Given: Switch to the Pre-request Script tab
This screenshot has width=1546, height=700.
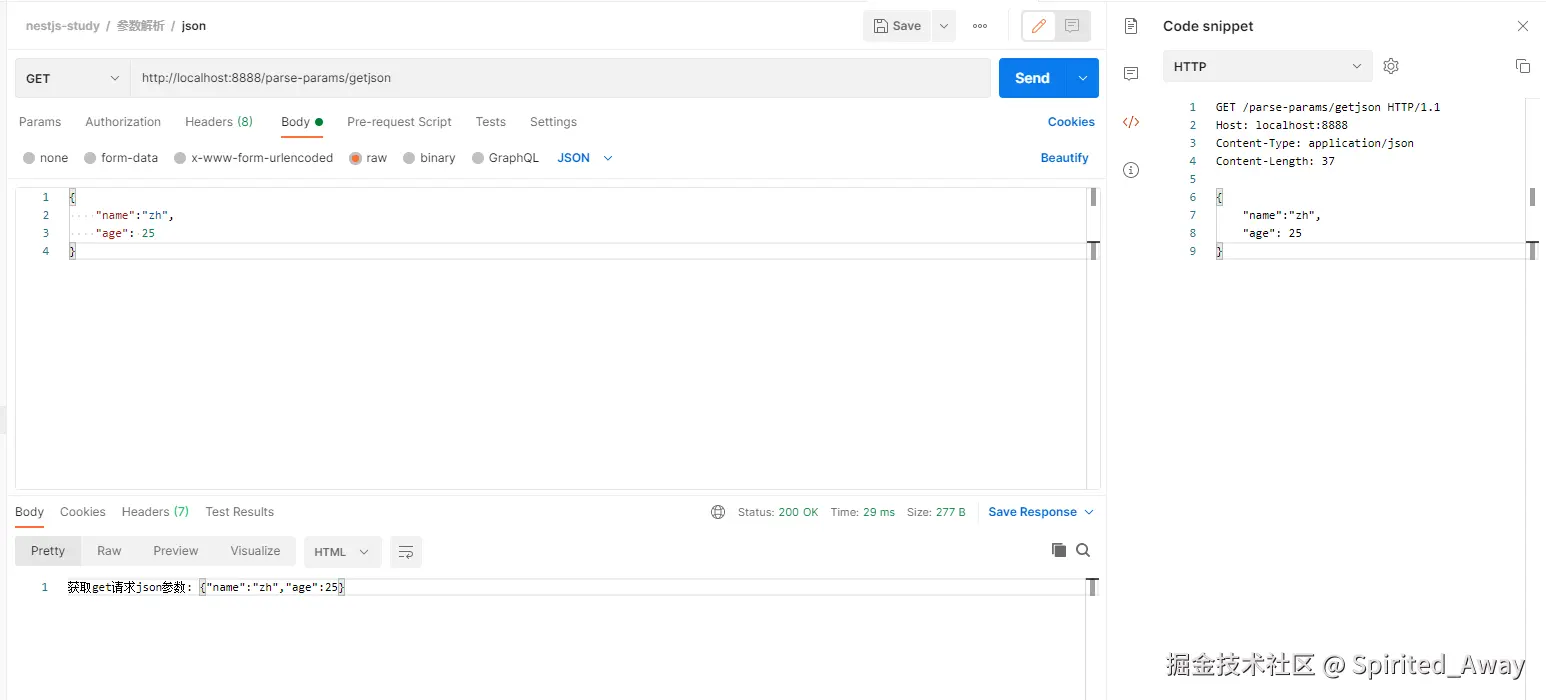Looking at the screenshot, I should pos(399,122).
